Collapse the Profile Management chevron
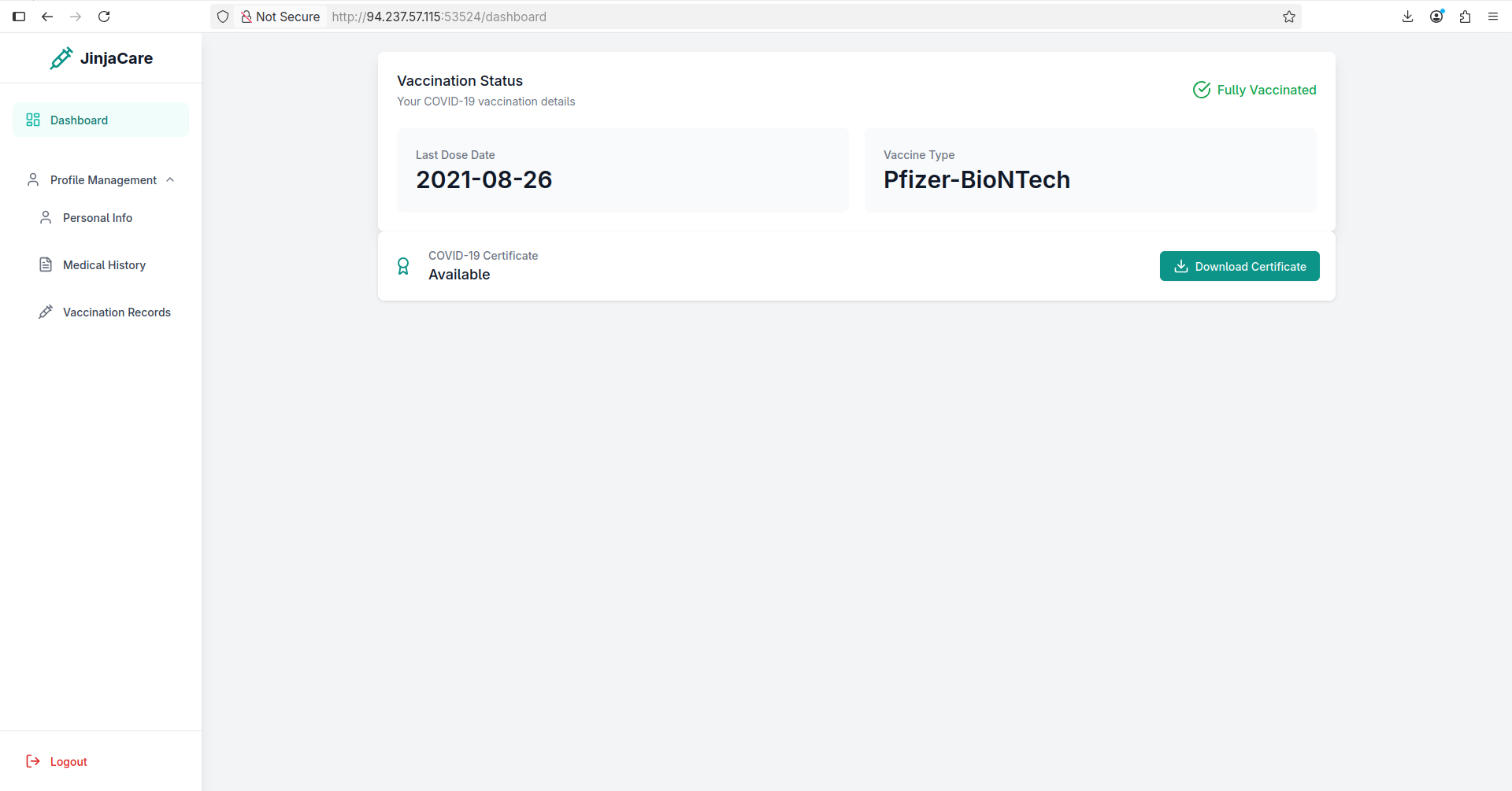 170,179
